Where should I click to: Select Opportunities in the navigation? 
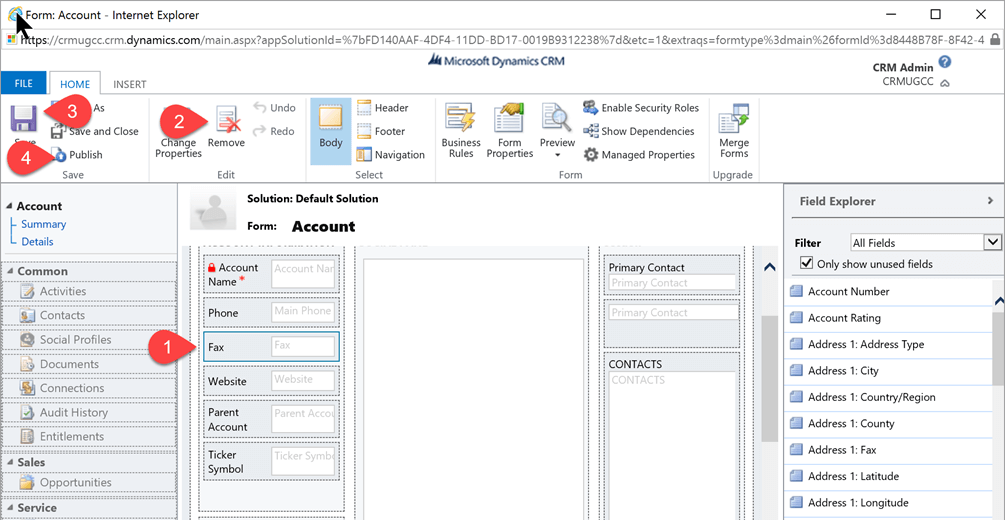90,482
